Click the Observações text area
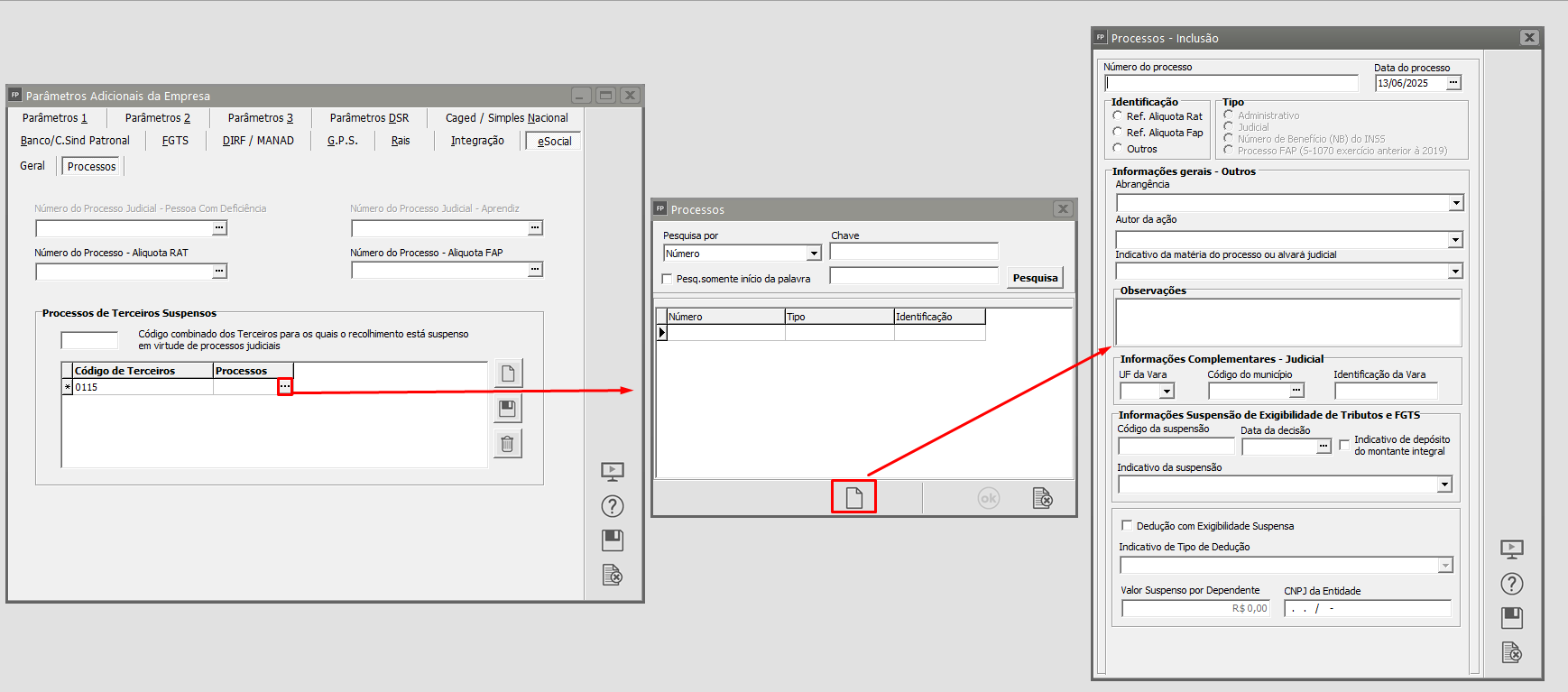Viewport: 1568px width, 692px height. (1287, 321)
